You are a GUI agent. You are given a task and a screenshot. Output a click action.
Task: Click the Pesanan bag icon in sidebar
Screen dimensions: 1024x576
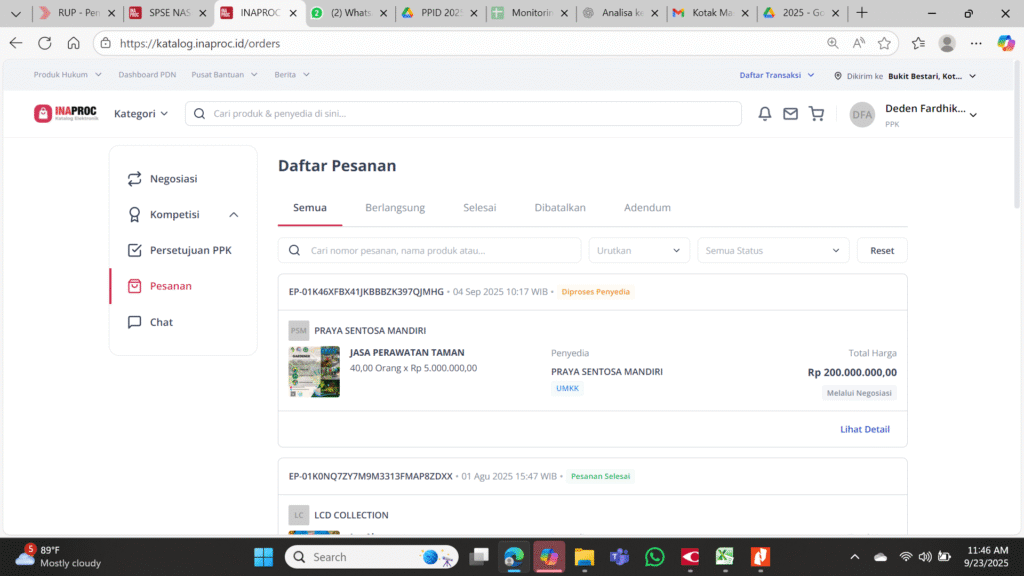[134, 286]
